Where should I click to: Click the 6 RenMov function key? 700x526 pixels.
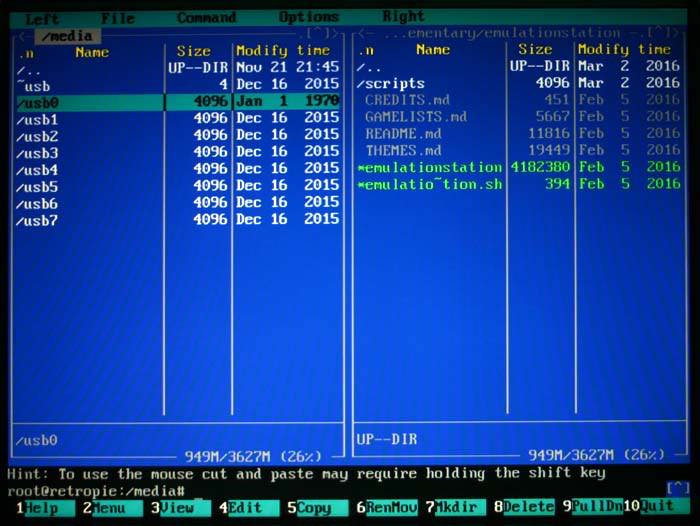point(387,507)
